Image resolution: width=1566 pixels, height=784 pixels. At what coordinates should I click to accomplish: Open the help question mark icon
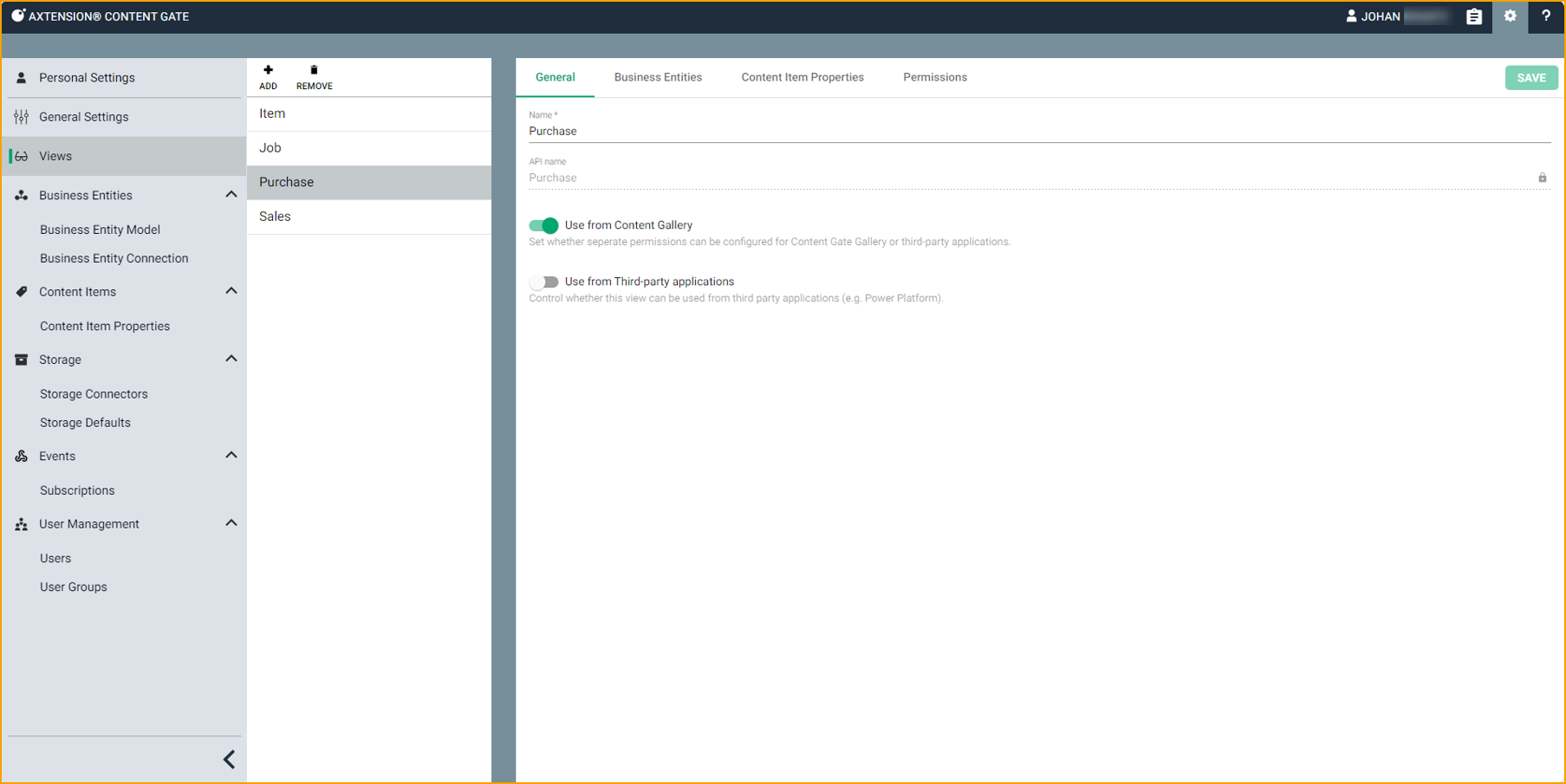[1546, 16]
